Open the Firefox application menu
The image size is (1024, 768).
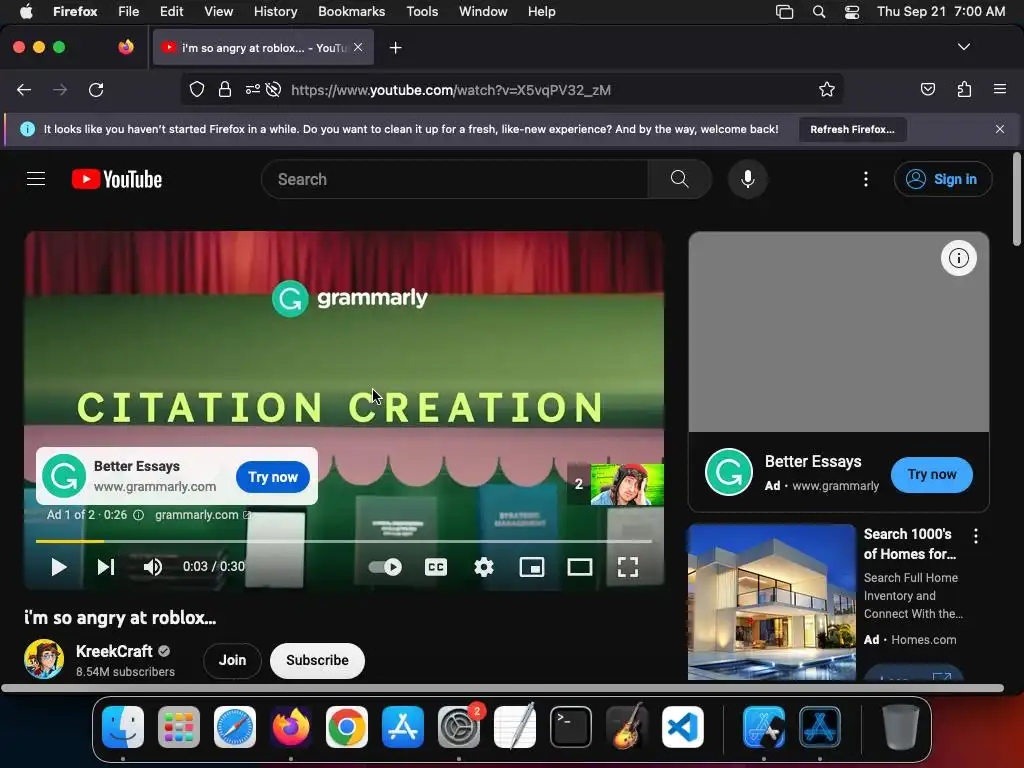tap(1000, 90)
